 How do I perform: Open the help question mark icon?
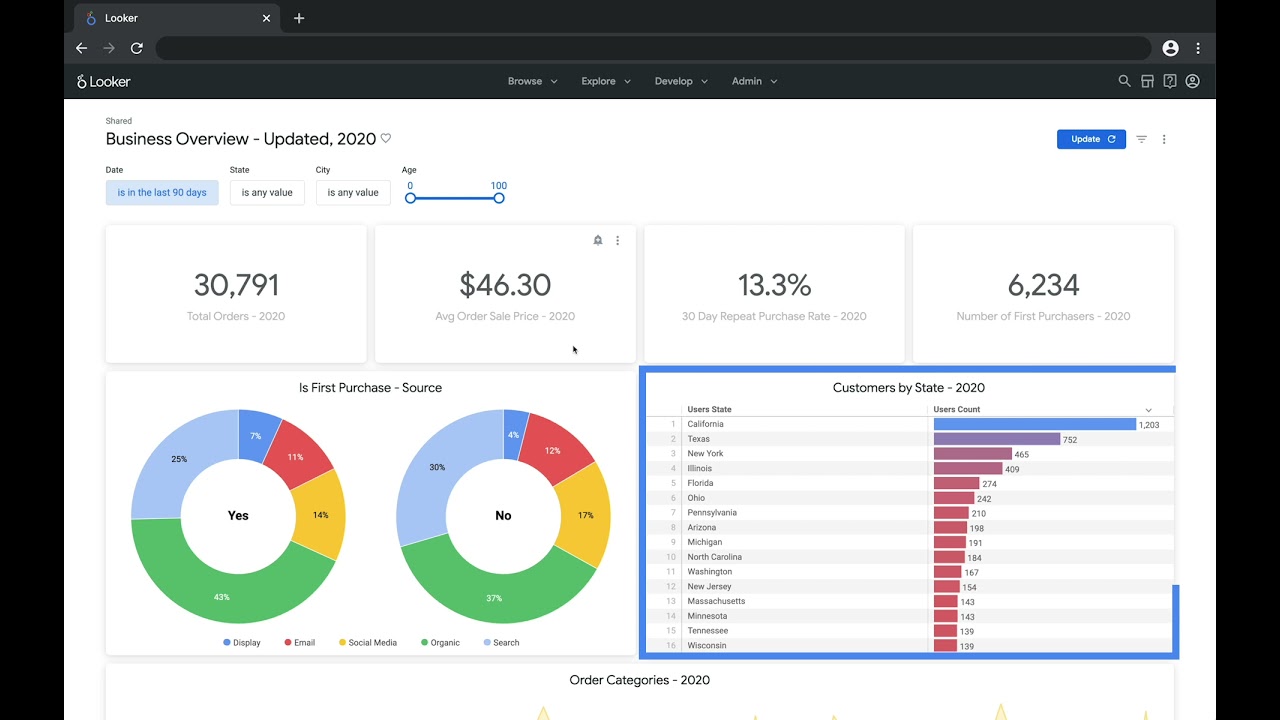(x=1170, y=81)
